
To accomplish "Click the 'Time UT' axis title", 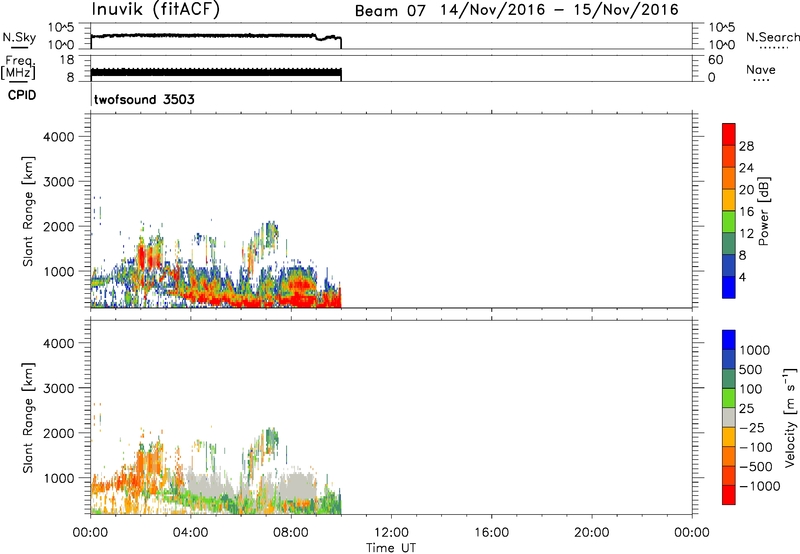I will pyautogui.click(x=391, y=548).
